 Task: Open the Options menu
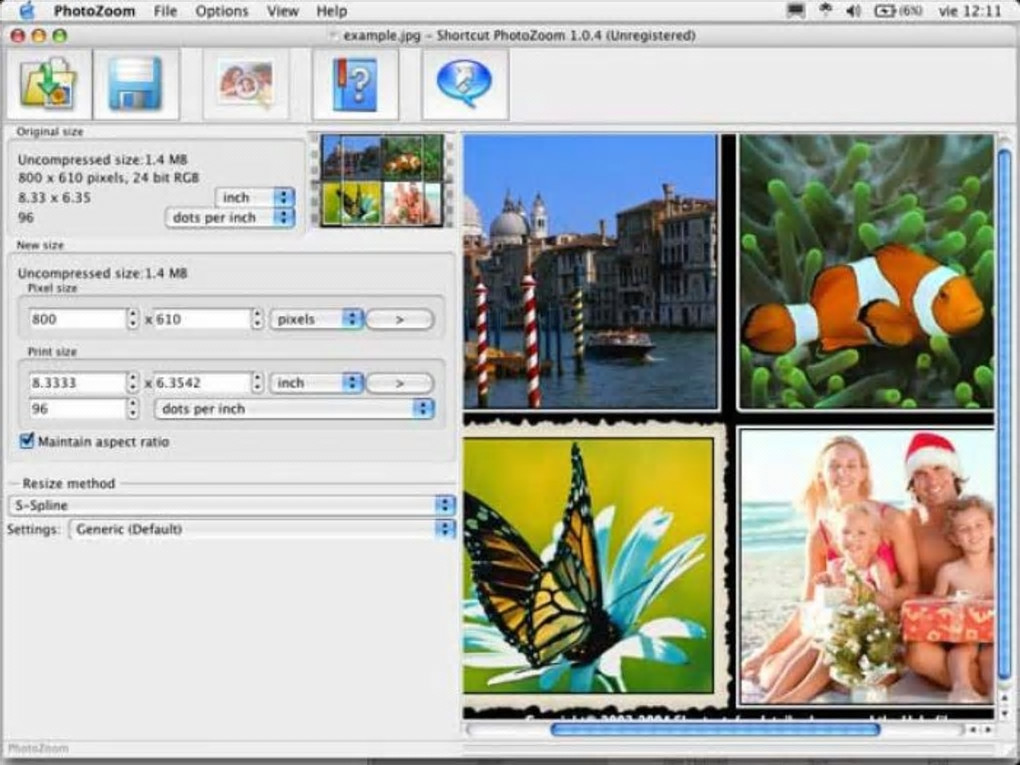(221, 11)
